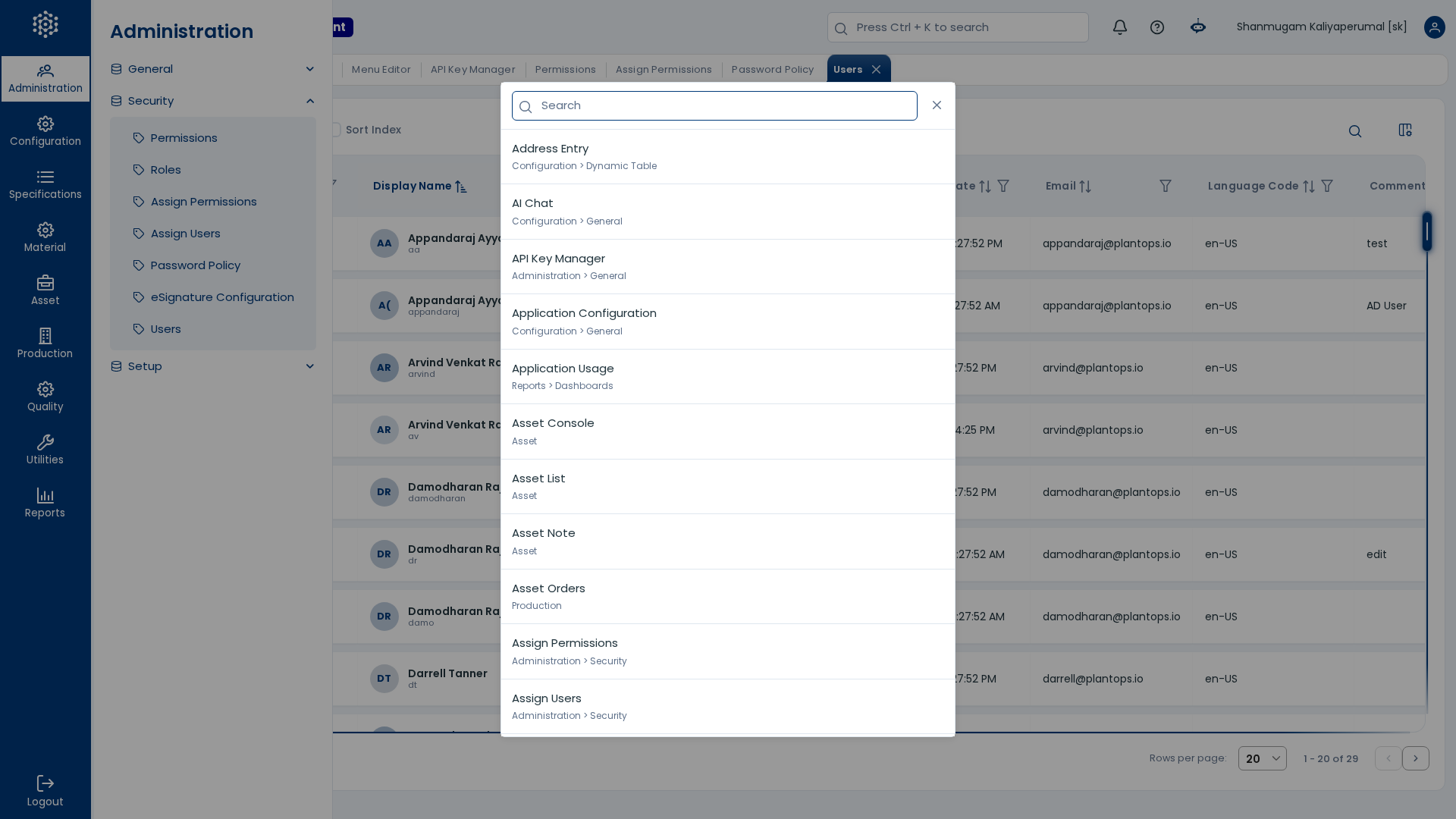Select Address Entry search result
Viewport: 1456px width, 819px height.
pyautogui.click(x=728, y=157)
